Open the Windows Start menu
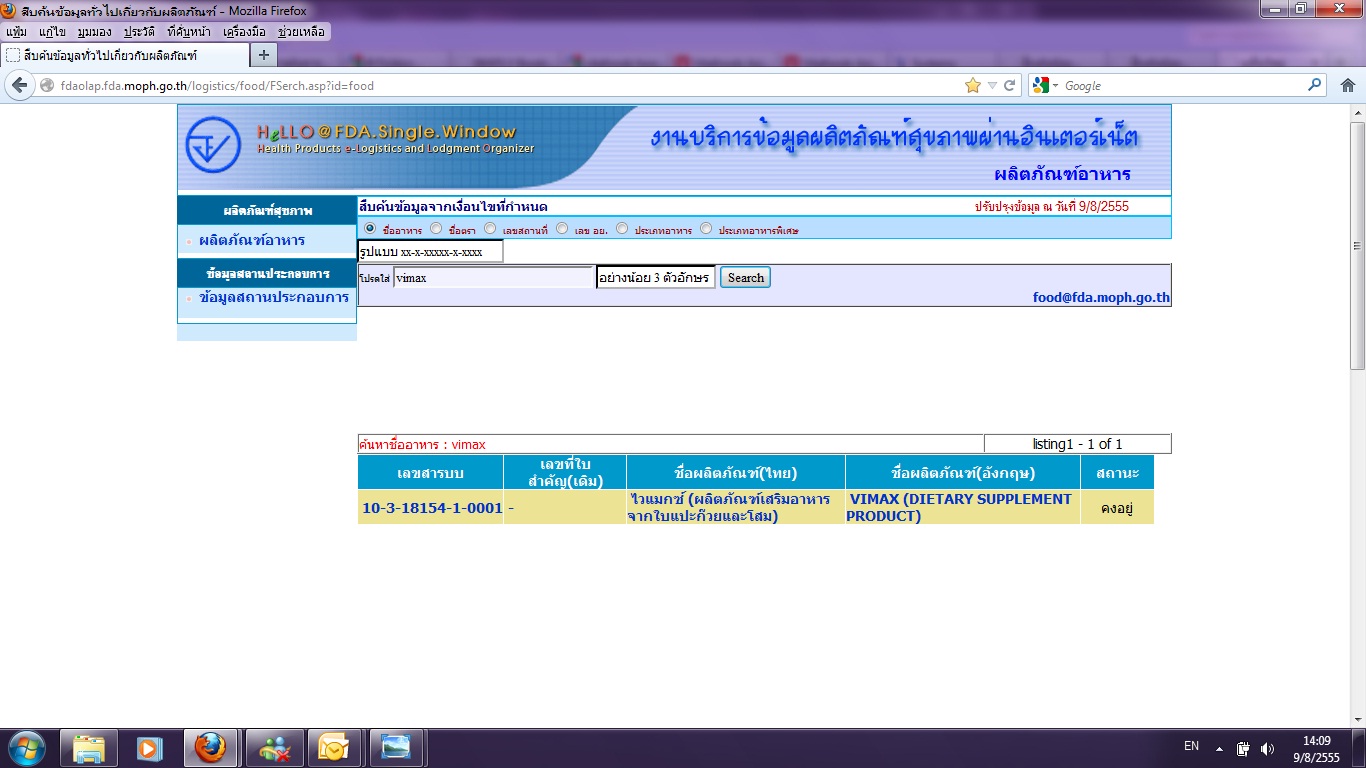 coord(26,747)
